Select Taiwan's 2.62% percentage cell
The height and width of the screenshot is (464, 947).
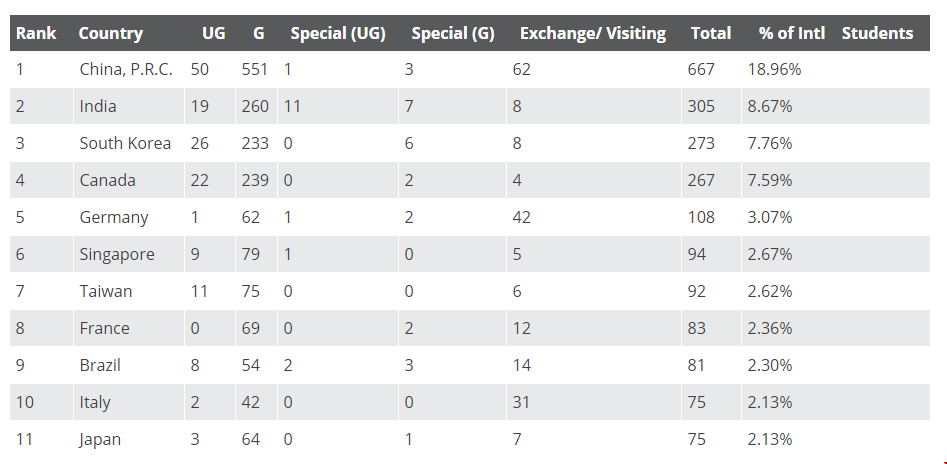click(x=769, y=291)
